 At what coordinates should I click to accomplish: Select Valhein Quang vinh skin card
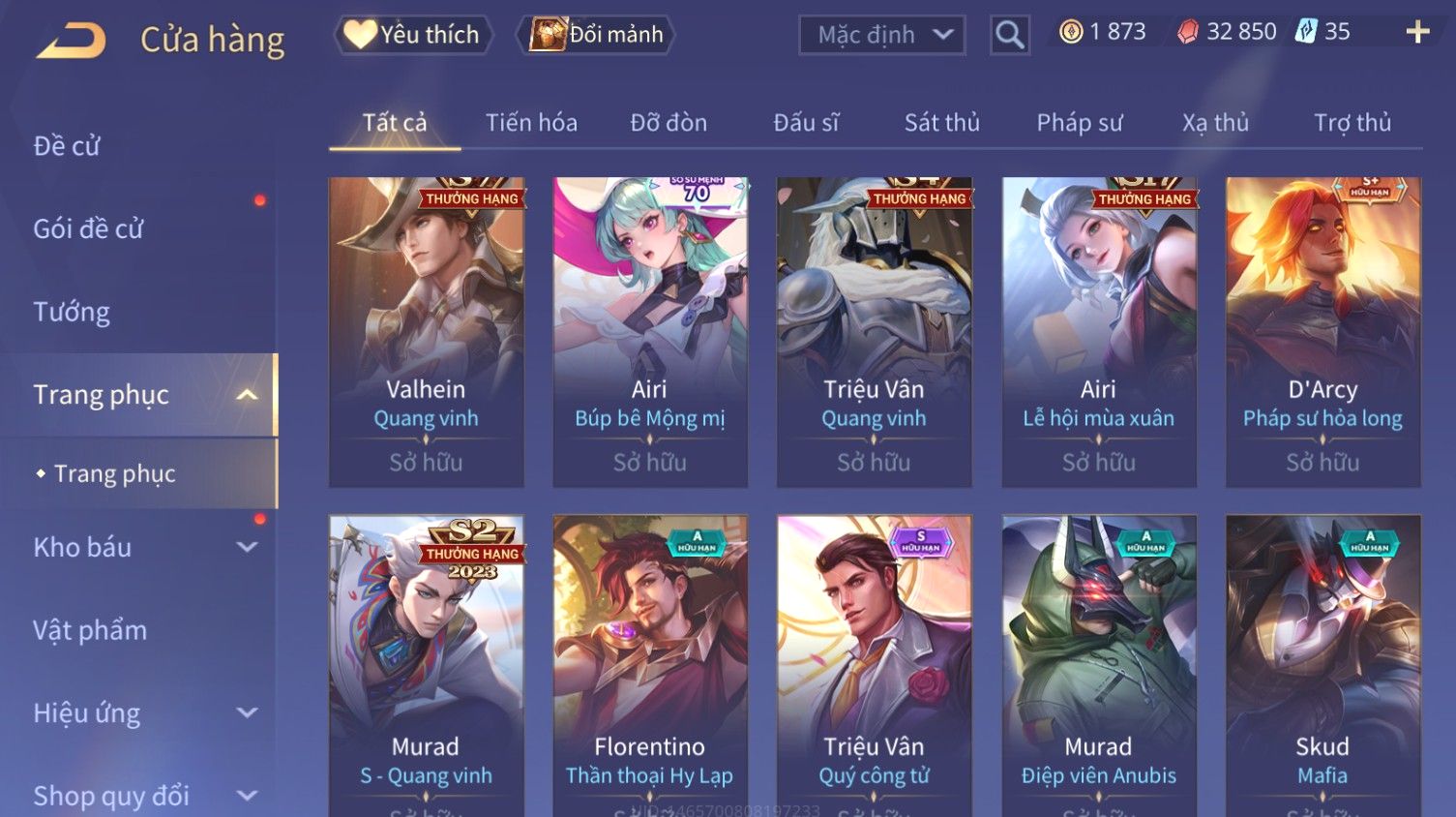[427, 332]
